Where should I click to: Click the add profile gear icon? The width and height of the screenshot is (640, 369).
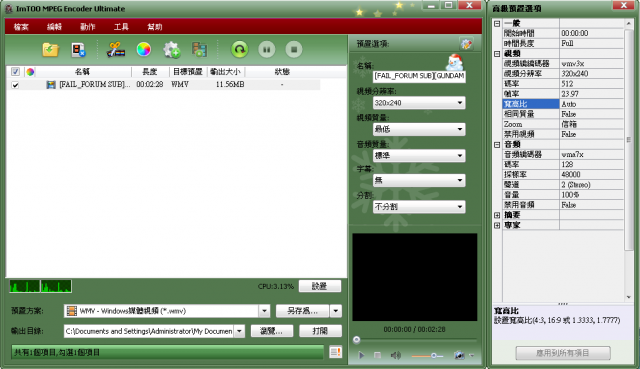pos(171,50)
